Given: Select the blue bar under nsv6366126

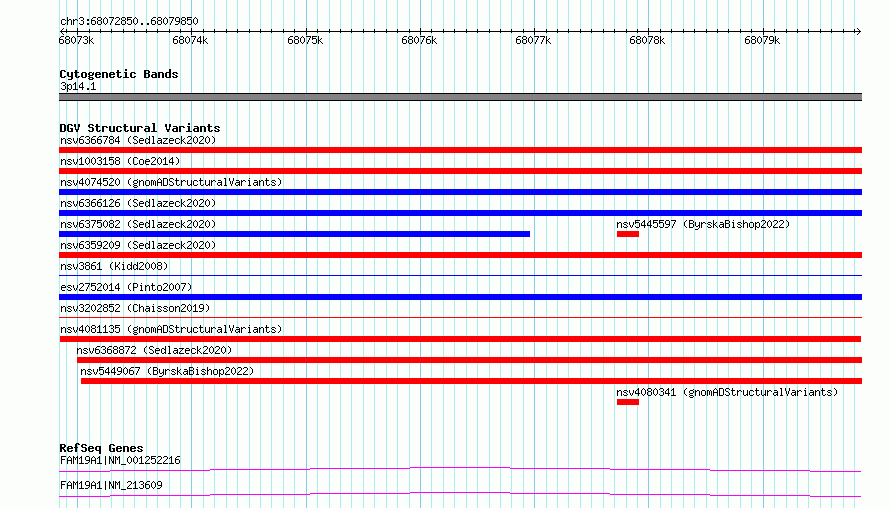Looking at the screenshot, I should pos(460,213).
